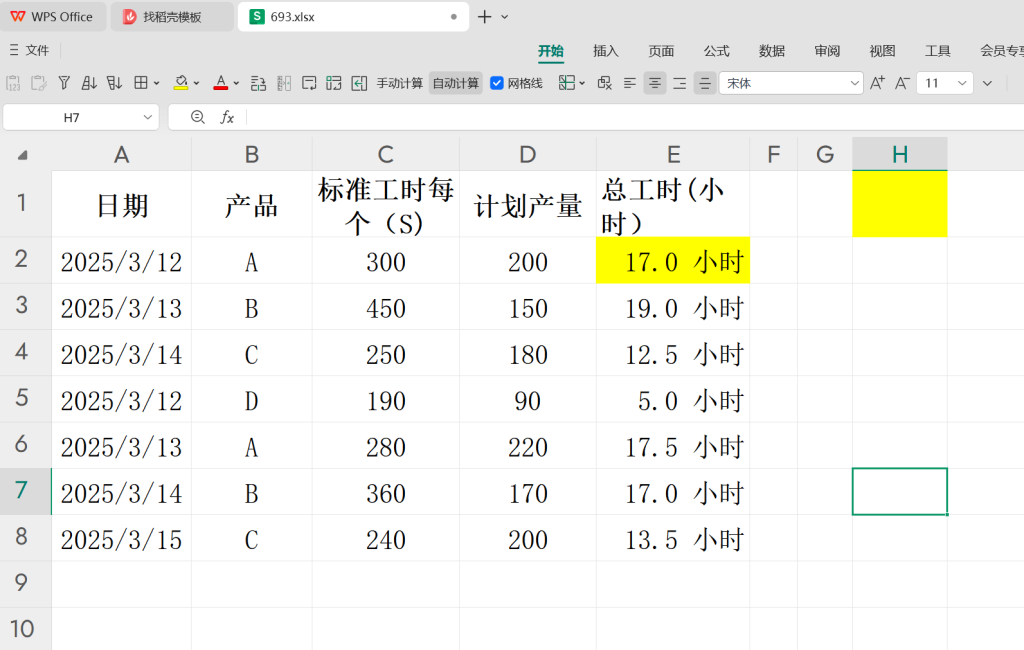Image resolution: width=1024 pixels, height=650 pixels.
Task: Align text to the right
Action: coord(680,83)
